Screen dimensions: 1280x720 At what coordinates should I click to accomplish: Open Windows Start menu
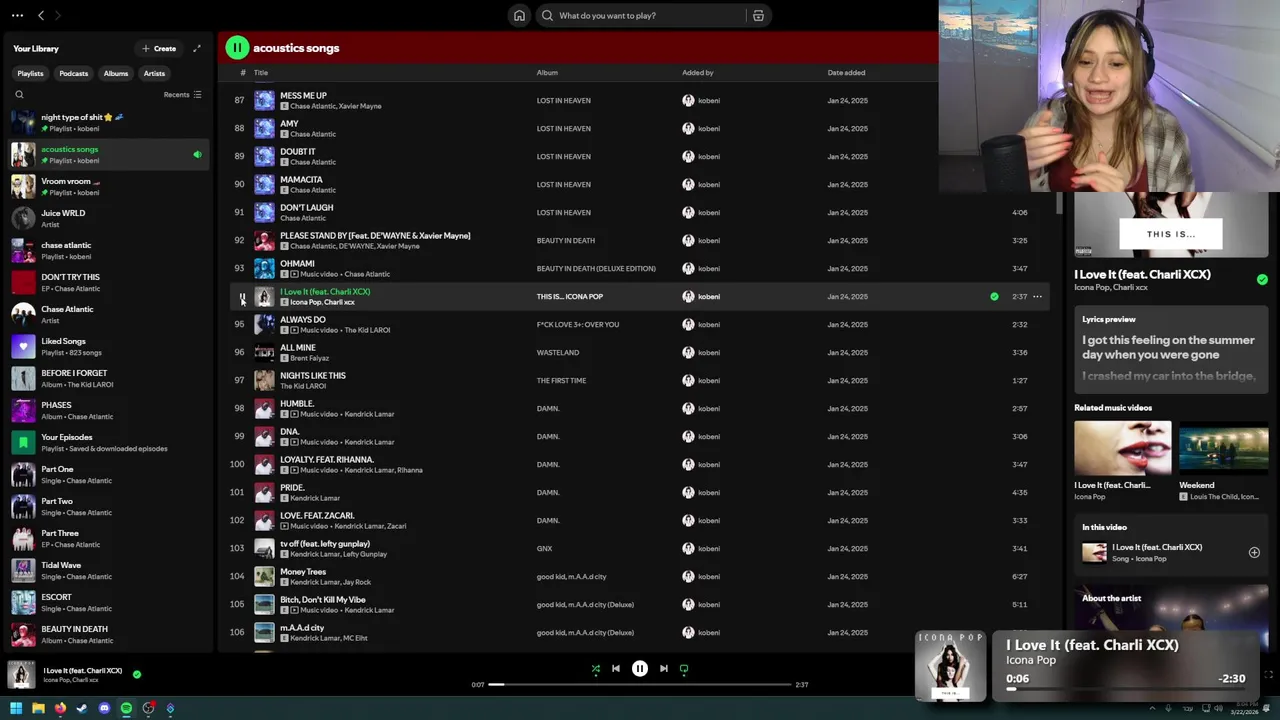pos(16,708)
